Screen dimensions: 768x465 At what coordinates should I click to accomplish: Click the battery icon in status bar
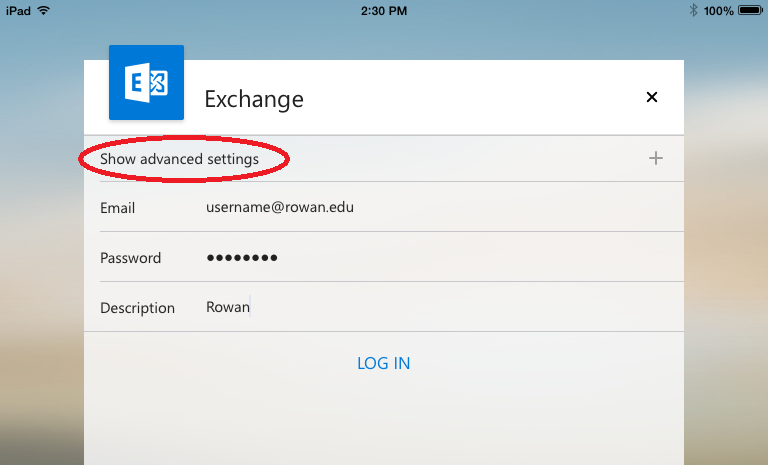750,10
